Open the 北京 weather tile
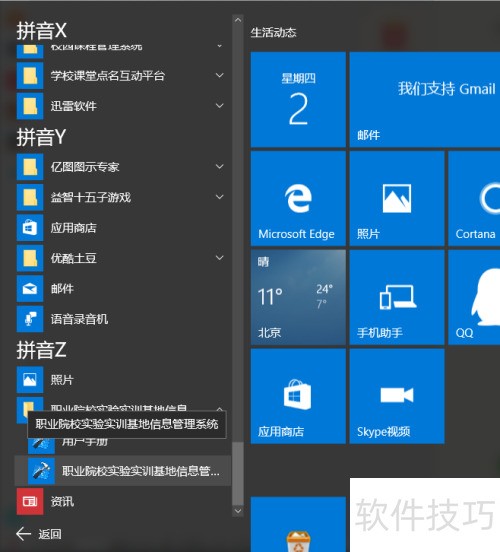This screenshot has height=552, width=500. click(x=298, y=297)
